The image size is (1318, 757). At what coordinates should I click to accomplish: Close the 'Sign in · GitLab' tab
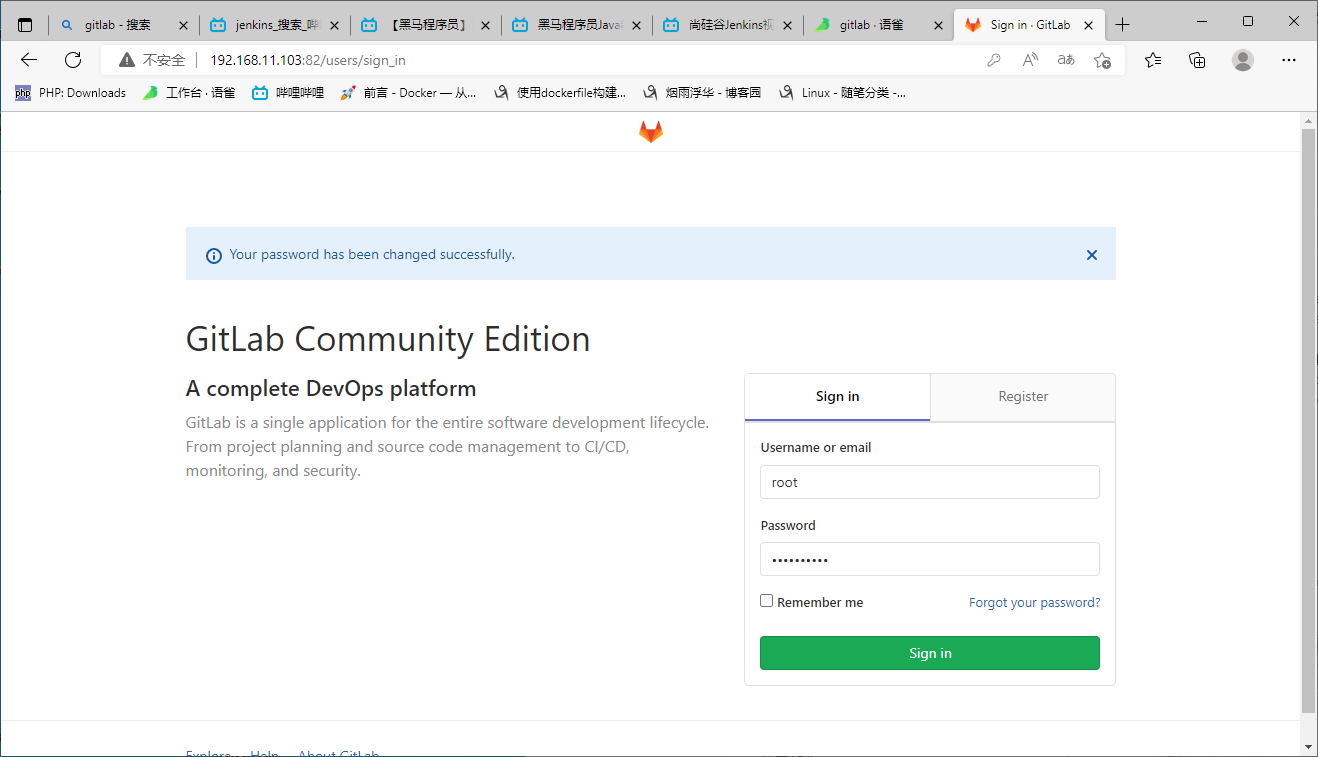(x=1088, y=25)
